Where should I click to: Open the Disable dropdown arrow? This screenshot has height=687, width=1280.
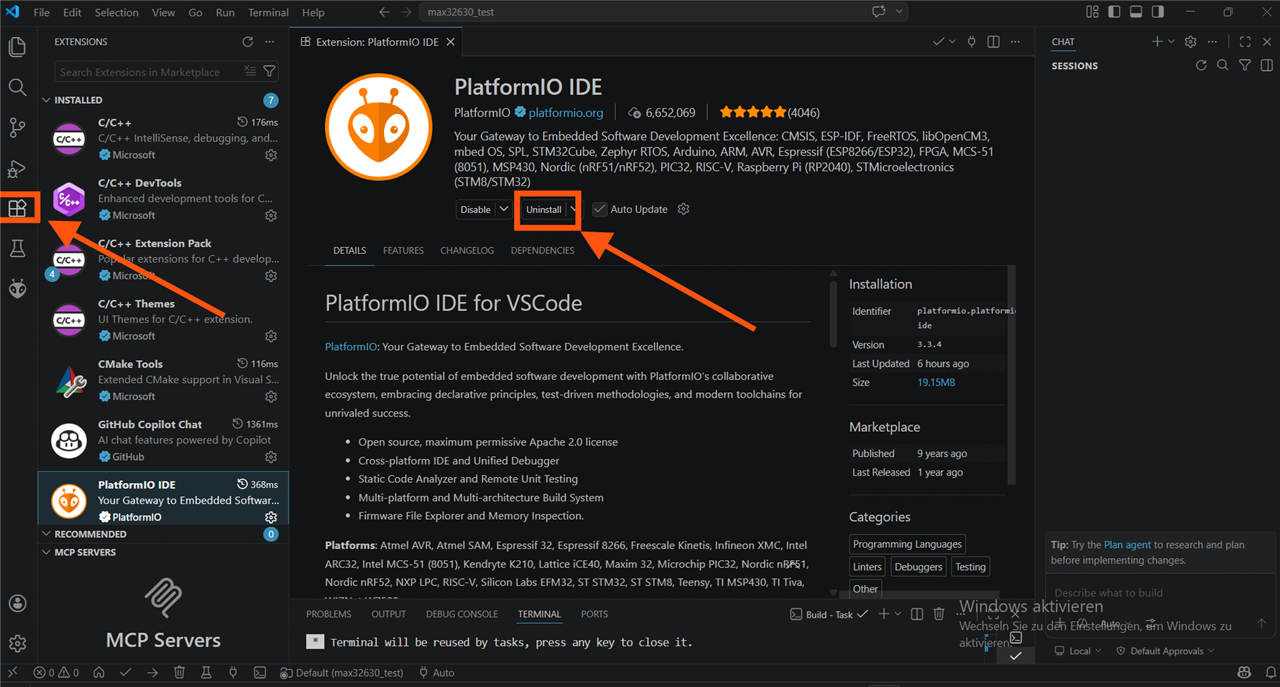504,209
